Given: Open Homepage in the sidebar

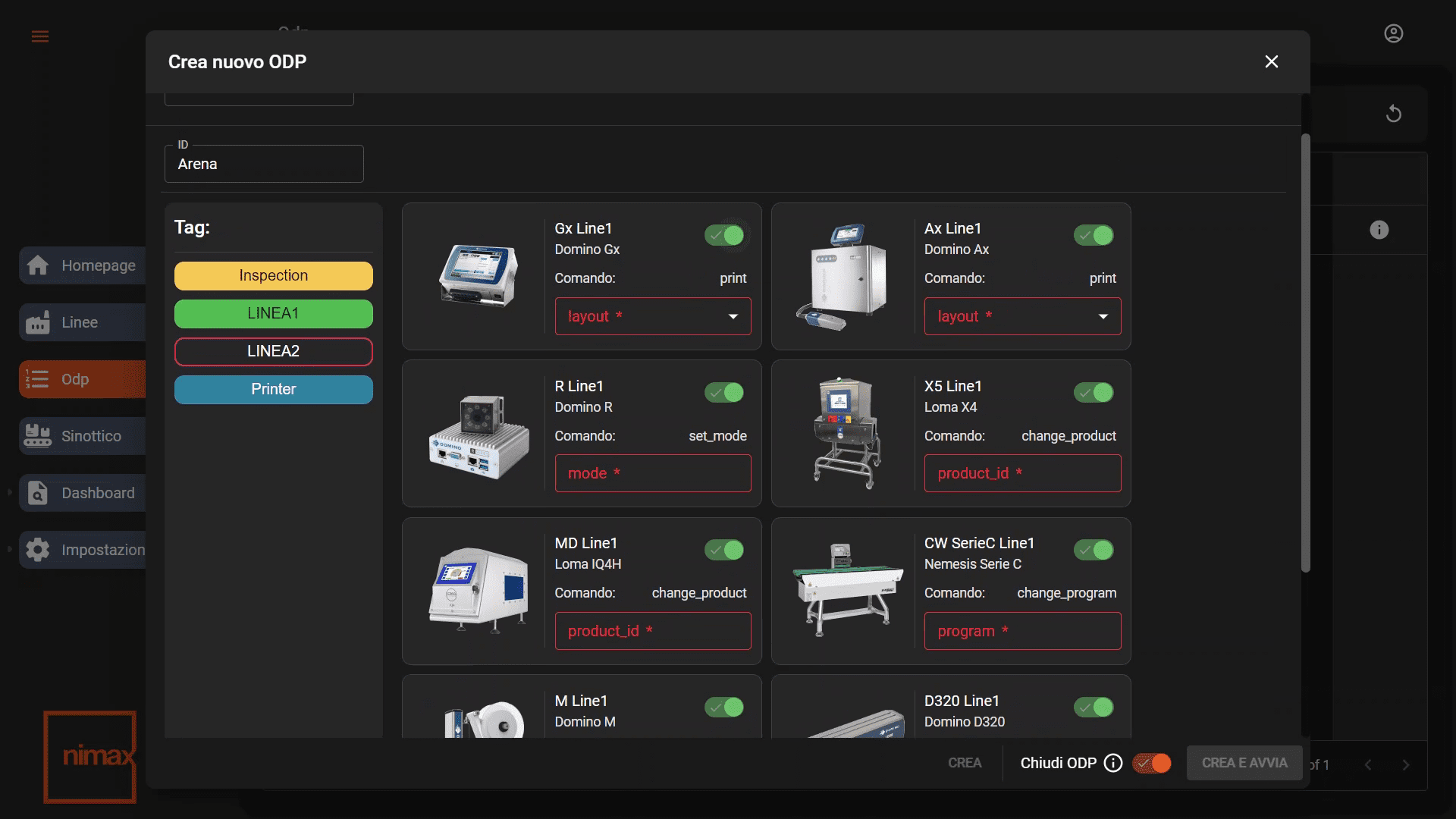Looking at the screenshot, I should coord(83,265).
